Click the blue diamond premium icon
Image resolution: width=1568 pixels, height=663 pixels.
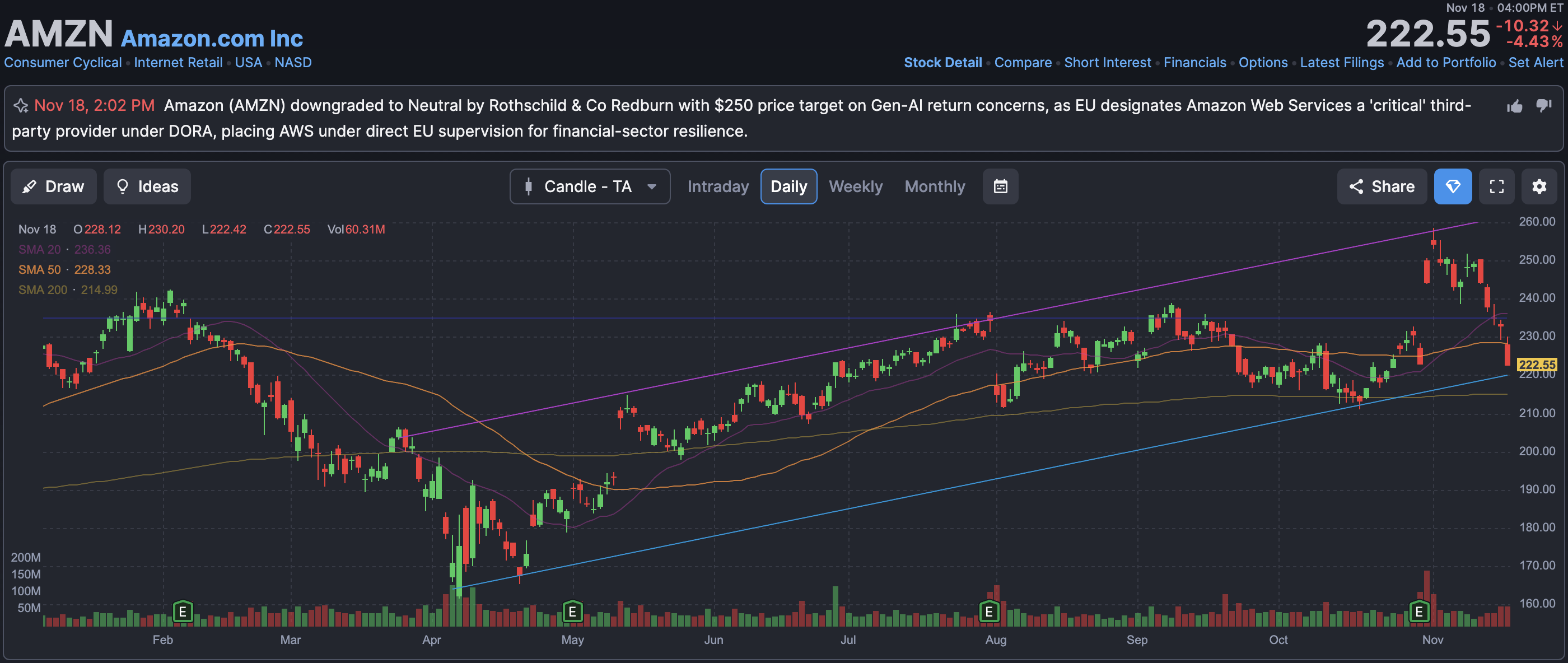(x=1452, y=186)
